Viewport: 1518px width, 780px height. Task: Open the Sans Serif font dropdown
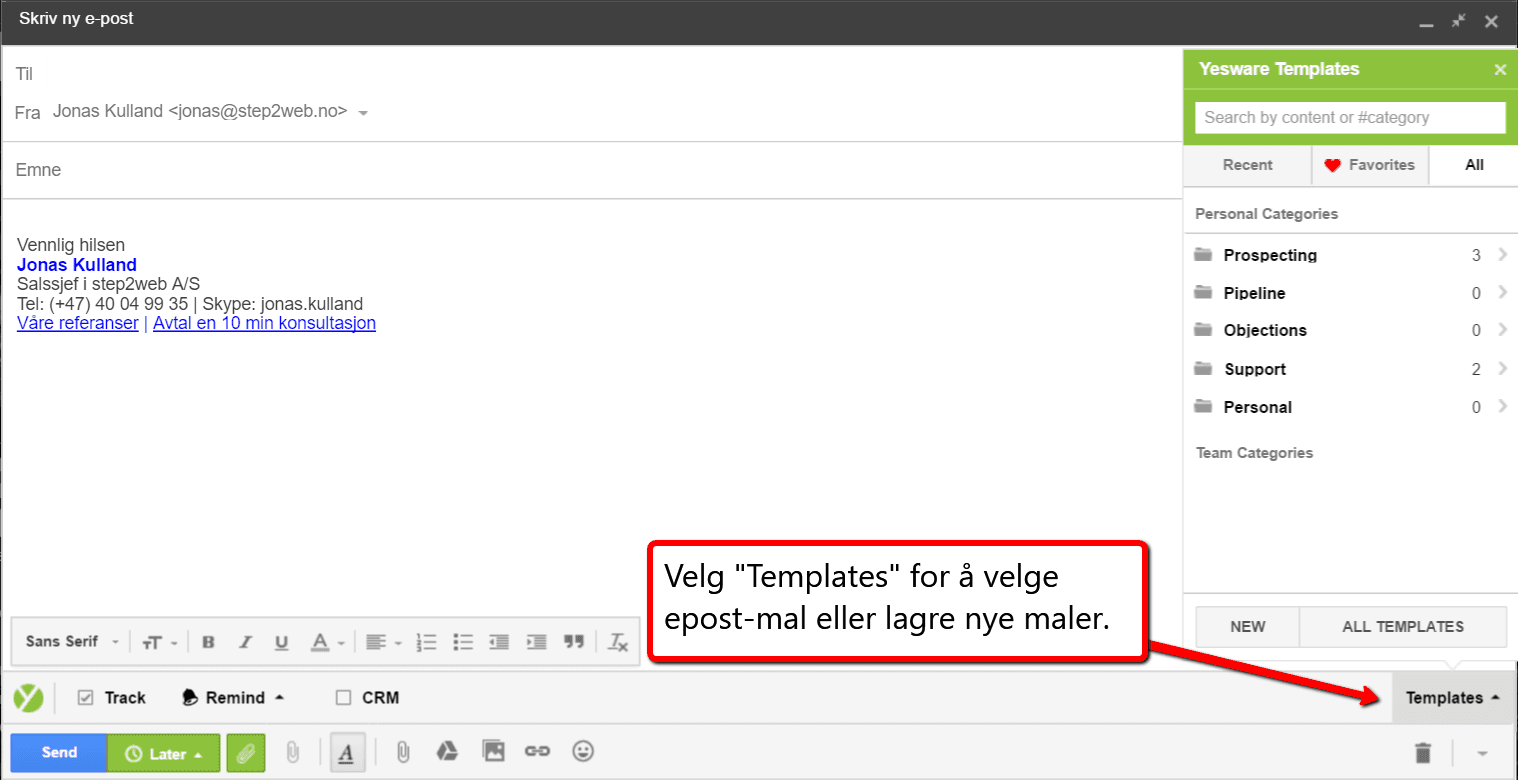click(x=72, y=642)
